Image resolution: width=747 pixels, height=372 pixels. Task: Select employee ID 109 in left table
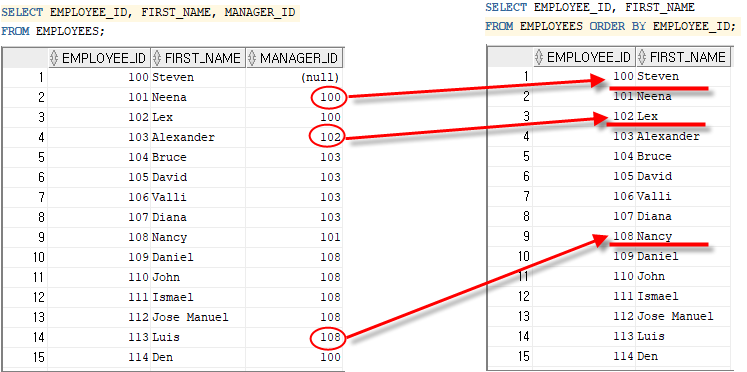(x=139, y=258)
